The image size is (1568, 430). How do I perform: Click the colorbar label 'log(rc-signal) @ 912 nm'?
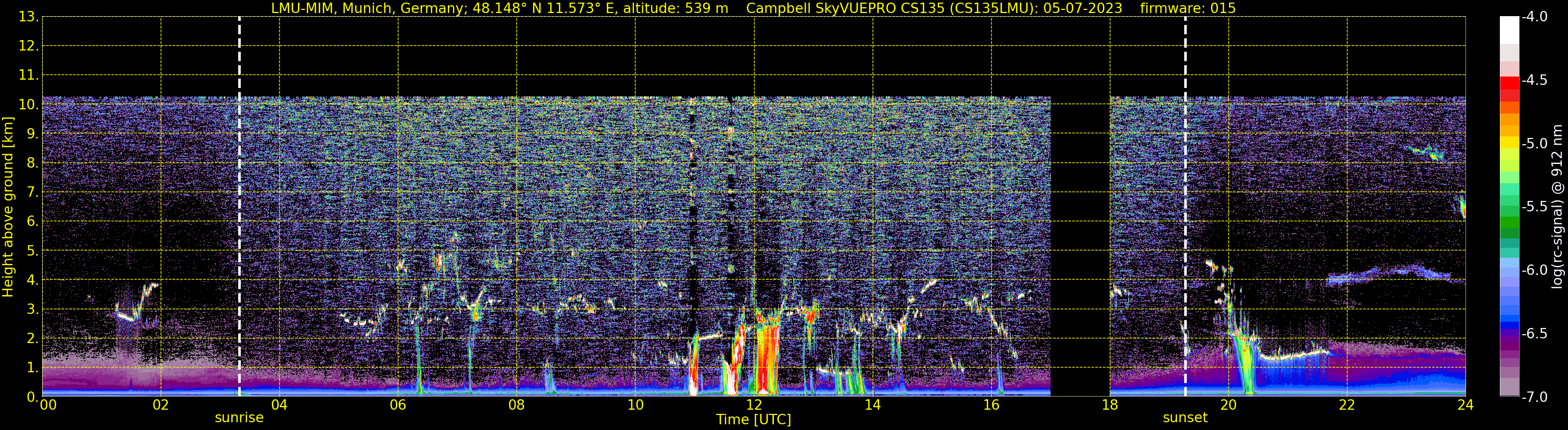1557,207
